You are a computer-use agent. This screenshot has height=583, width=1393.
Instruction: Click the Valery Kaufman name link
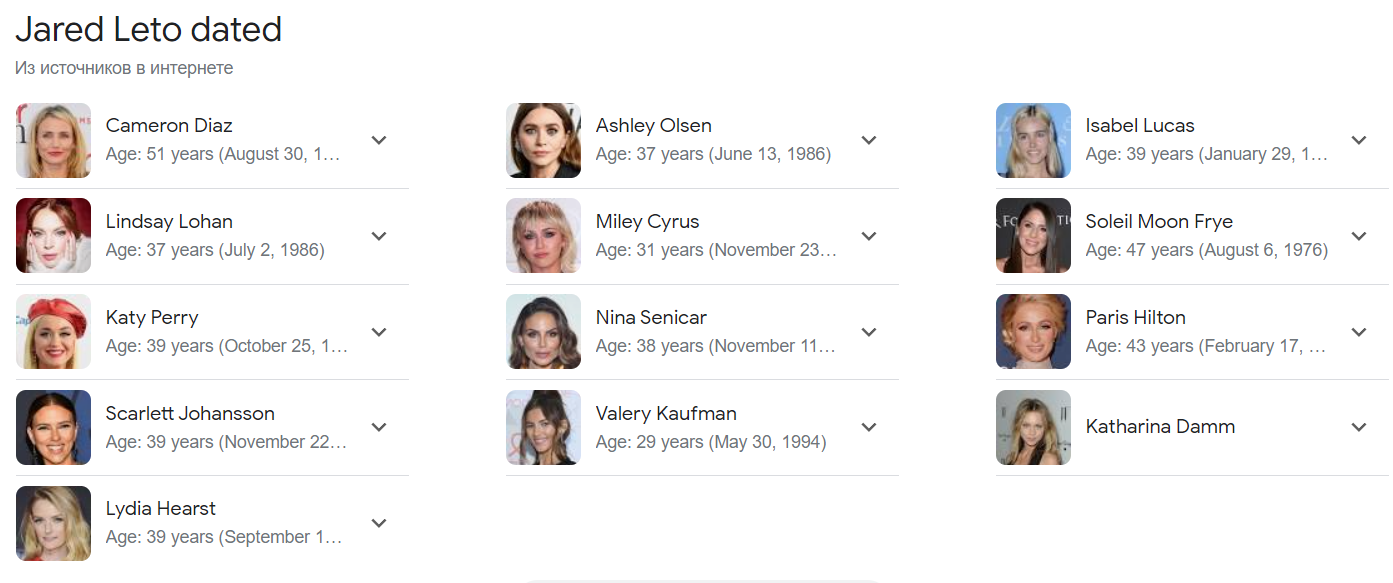click(666, 414)
